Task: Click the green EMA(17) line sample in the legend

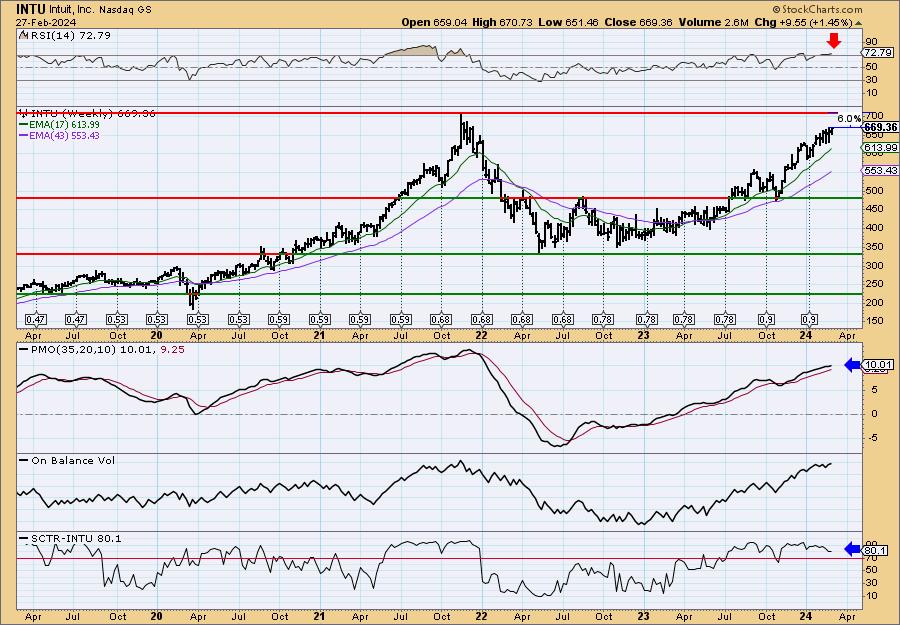Action: coord(24,125)
